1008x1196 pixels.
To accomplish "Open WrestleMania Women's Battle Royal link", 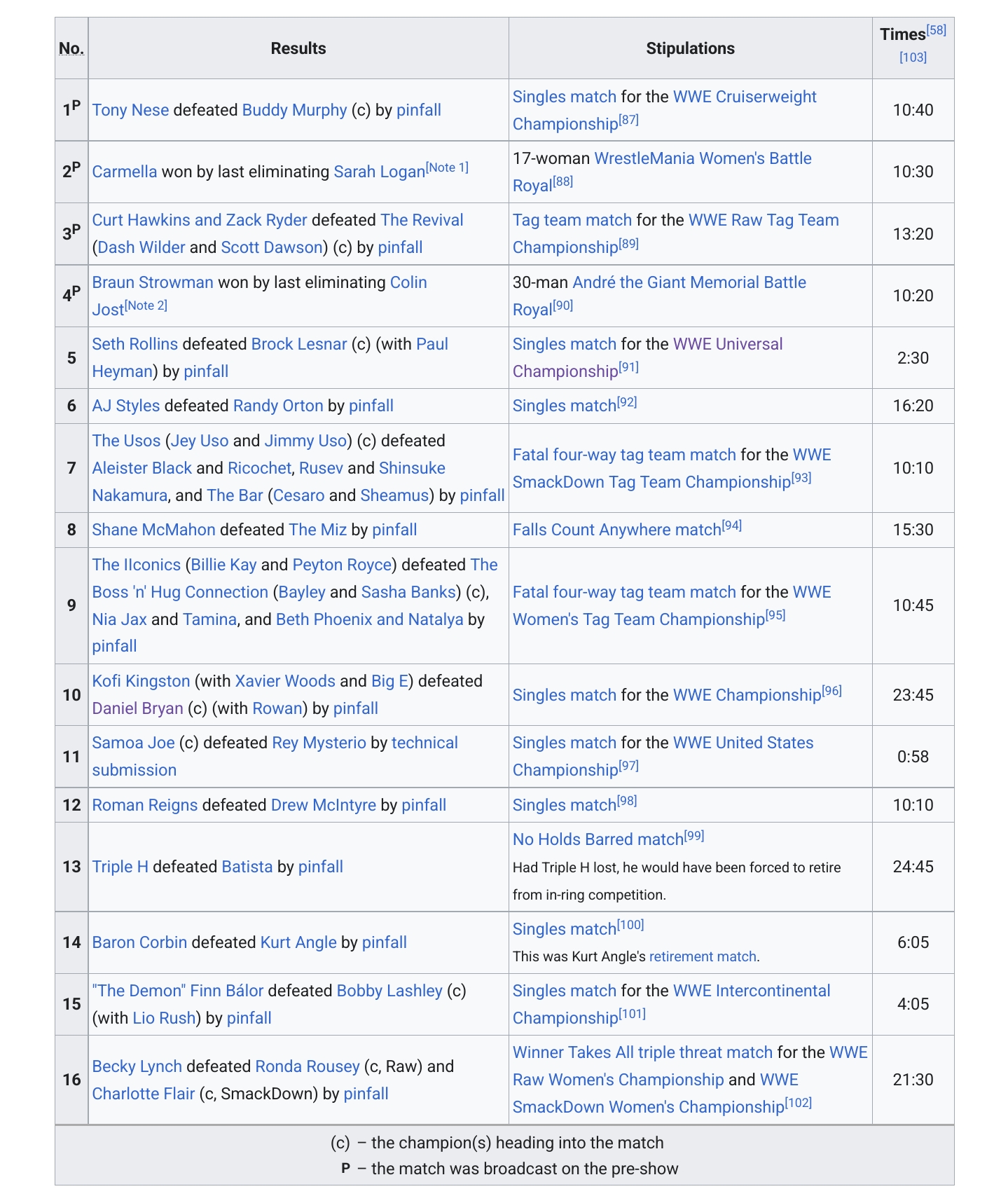I will click(662, 172).
